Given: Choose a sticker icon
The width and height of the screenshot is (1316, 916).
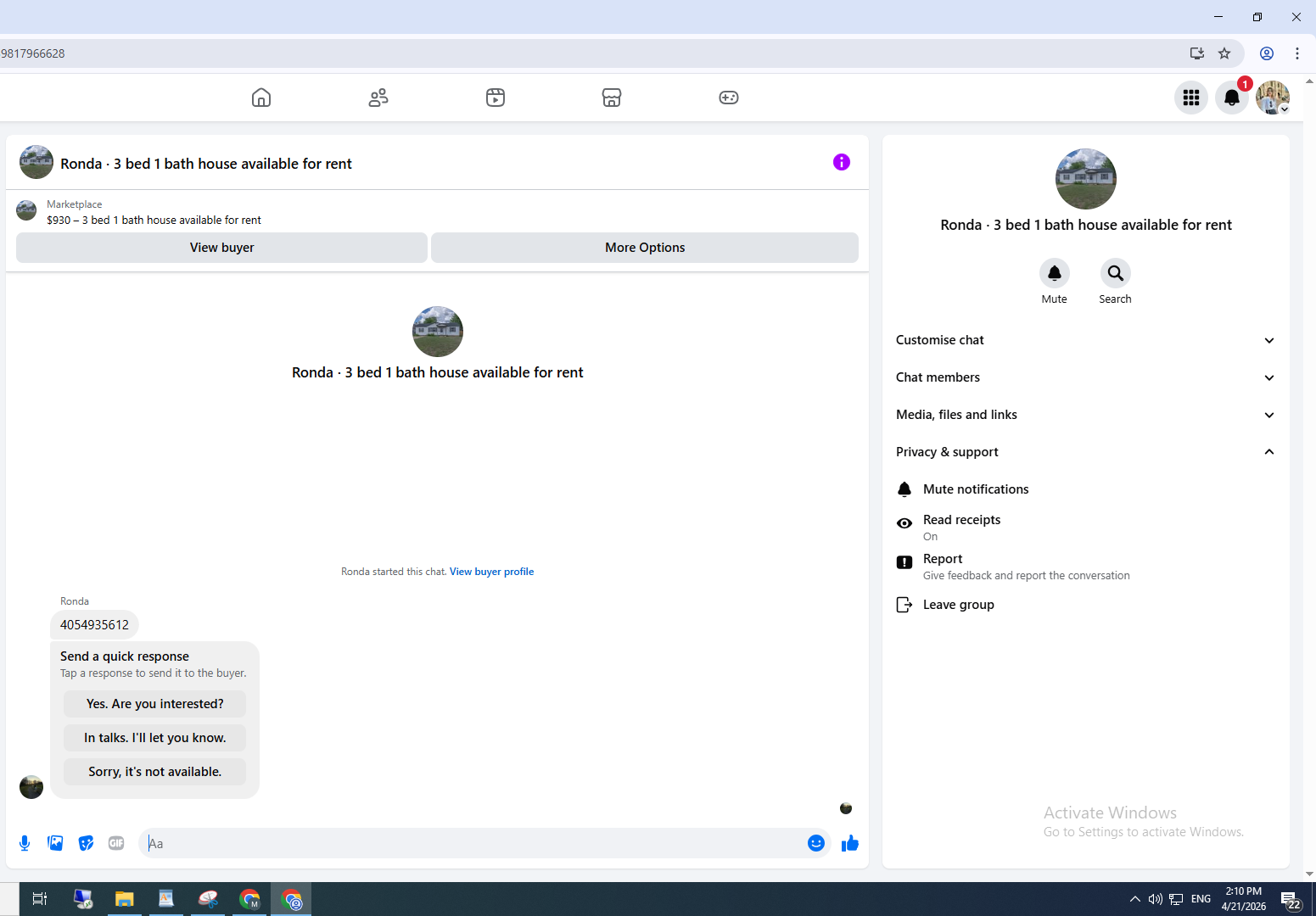Looking at the screenshot, I should [86, 843].
